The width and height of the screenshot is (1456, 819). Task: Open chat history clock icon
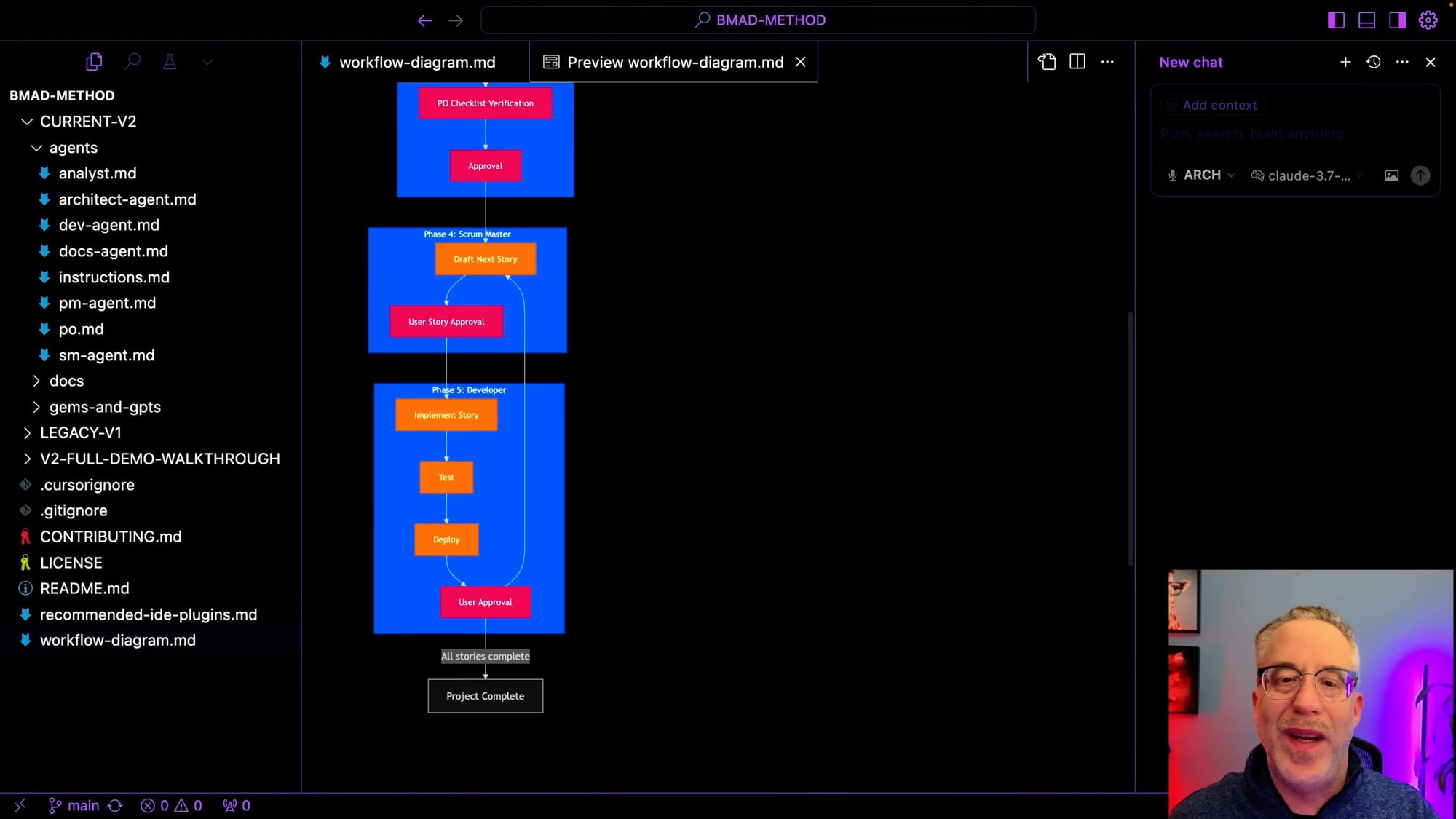(x=1374, y=62)
